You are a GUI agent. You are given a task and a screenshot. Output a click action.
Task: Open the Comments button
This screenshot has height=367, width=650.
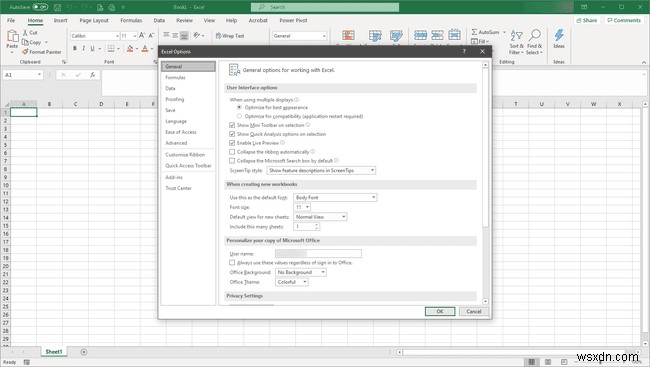pos(624,20)
